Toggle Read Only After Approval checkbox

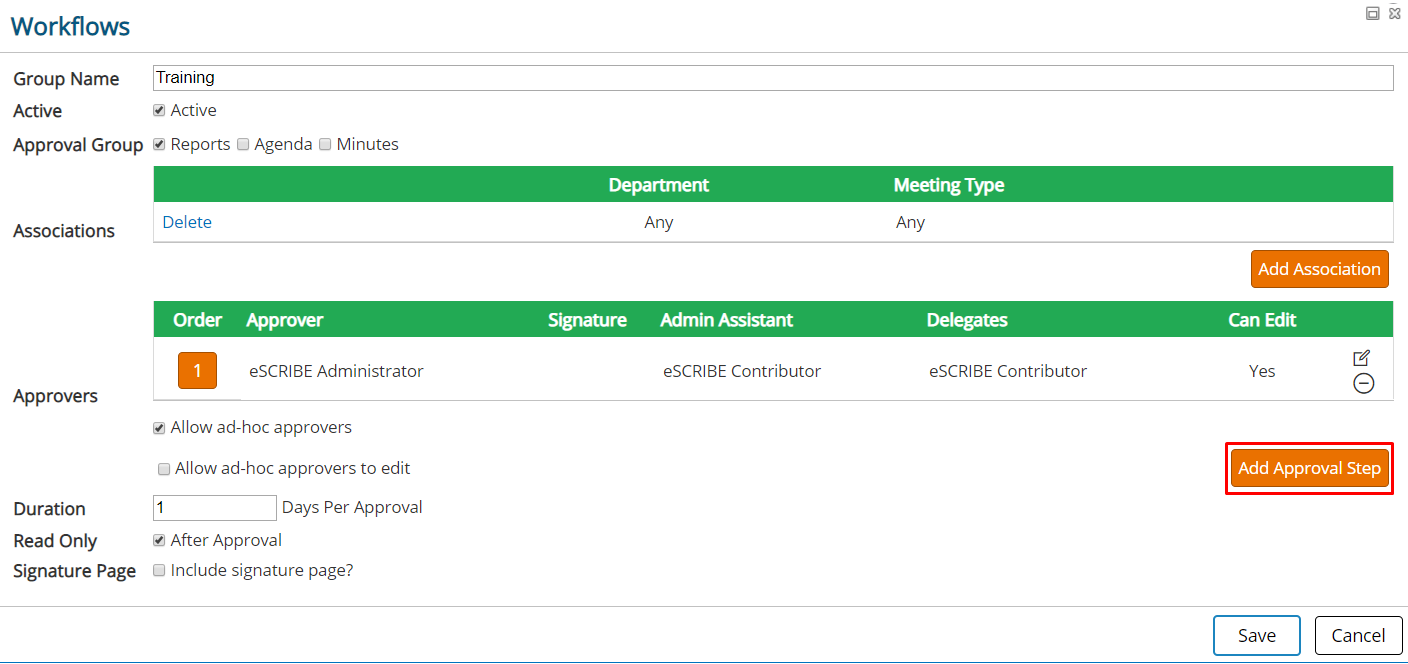(x=159, y=540)
